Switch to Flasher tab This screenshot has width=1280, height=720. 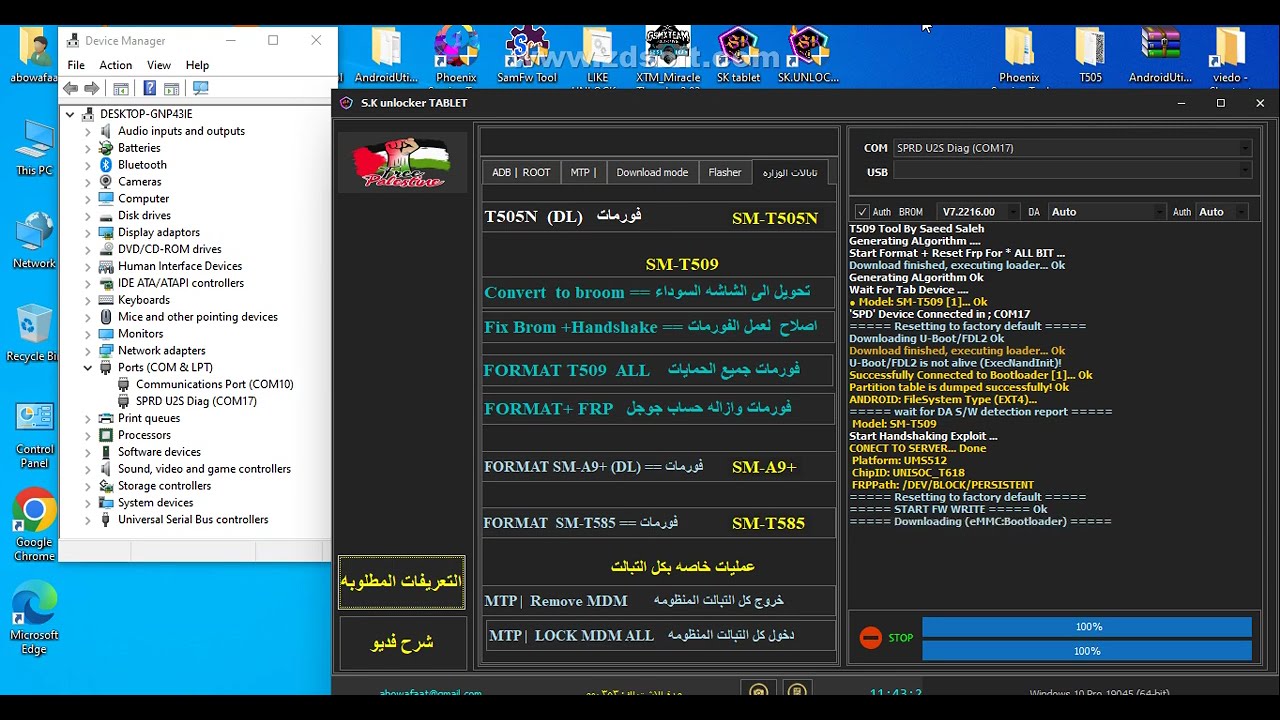tap(725, 172)
